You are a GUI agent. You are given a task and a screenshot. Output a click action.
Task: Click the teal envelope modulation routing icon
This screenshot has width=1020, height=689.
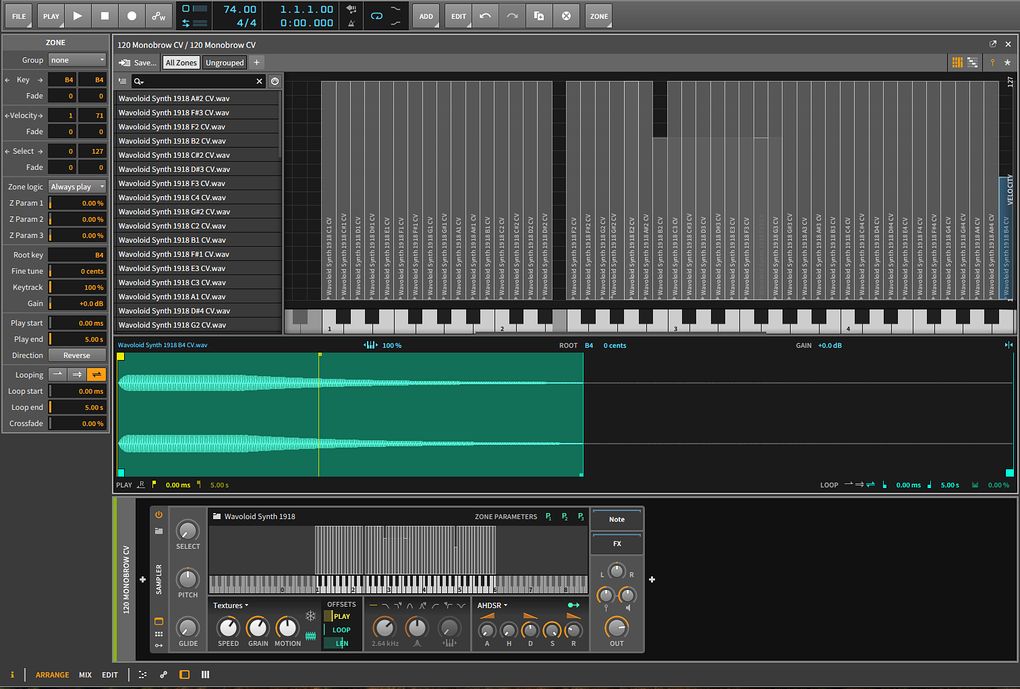coord(573,606)
